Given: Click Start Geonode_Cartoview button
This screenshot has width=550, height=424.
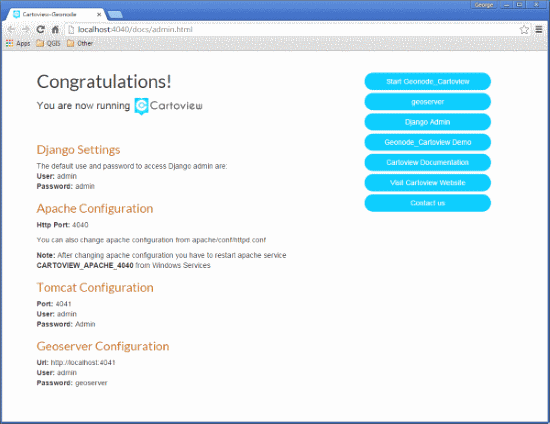Looking at the screenshot, I should pyautogui.click(x=428, y=81).
